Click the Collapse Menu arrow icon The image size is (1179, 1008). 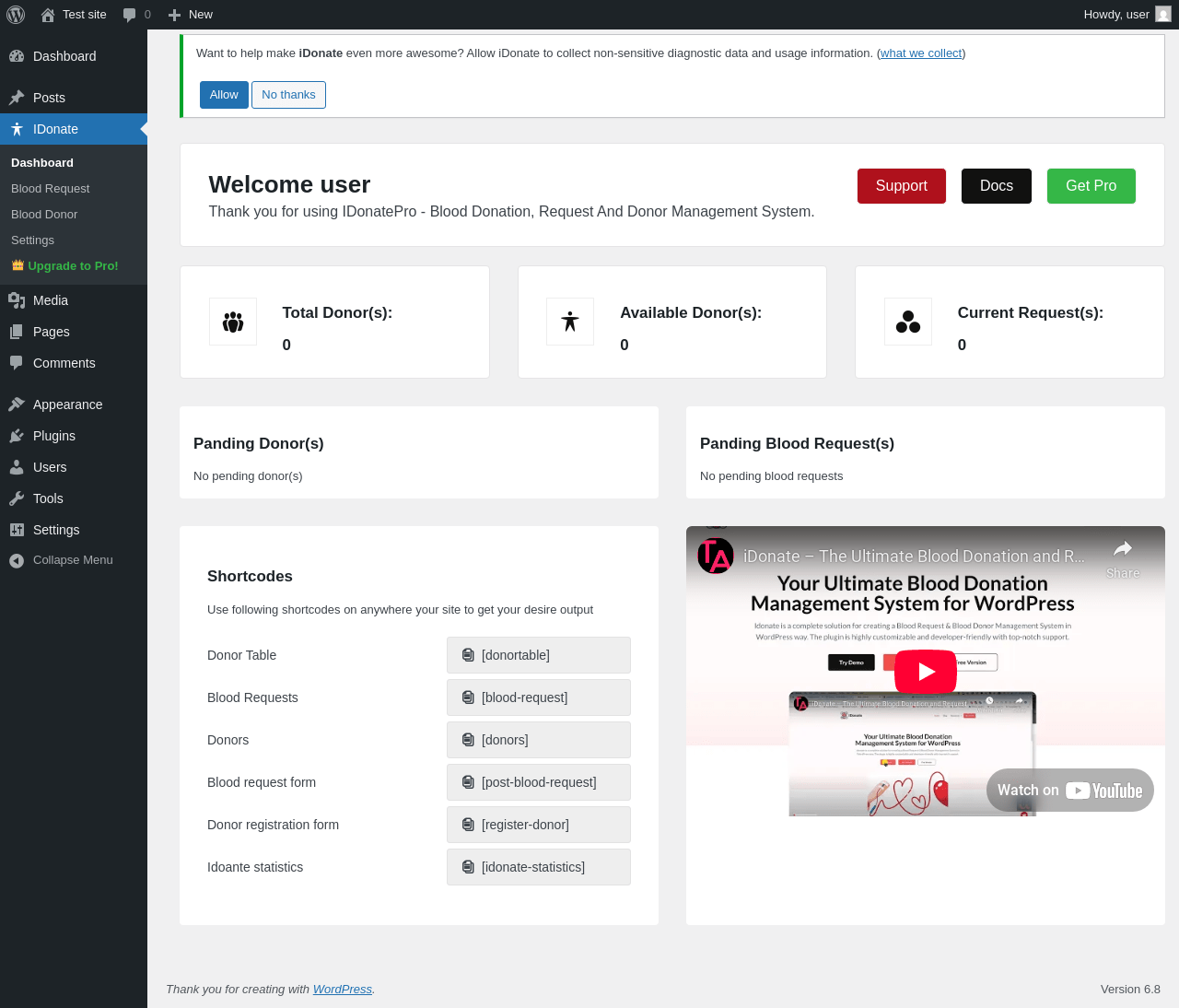click(17, 560)
